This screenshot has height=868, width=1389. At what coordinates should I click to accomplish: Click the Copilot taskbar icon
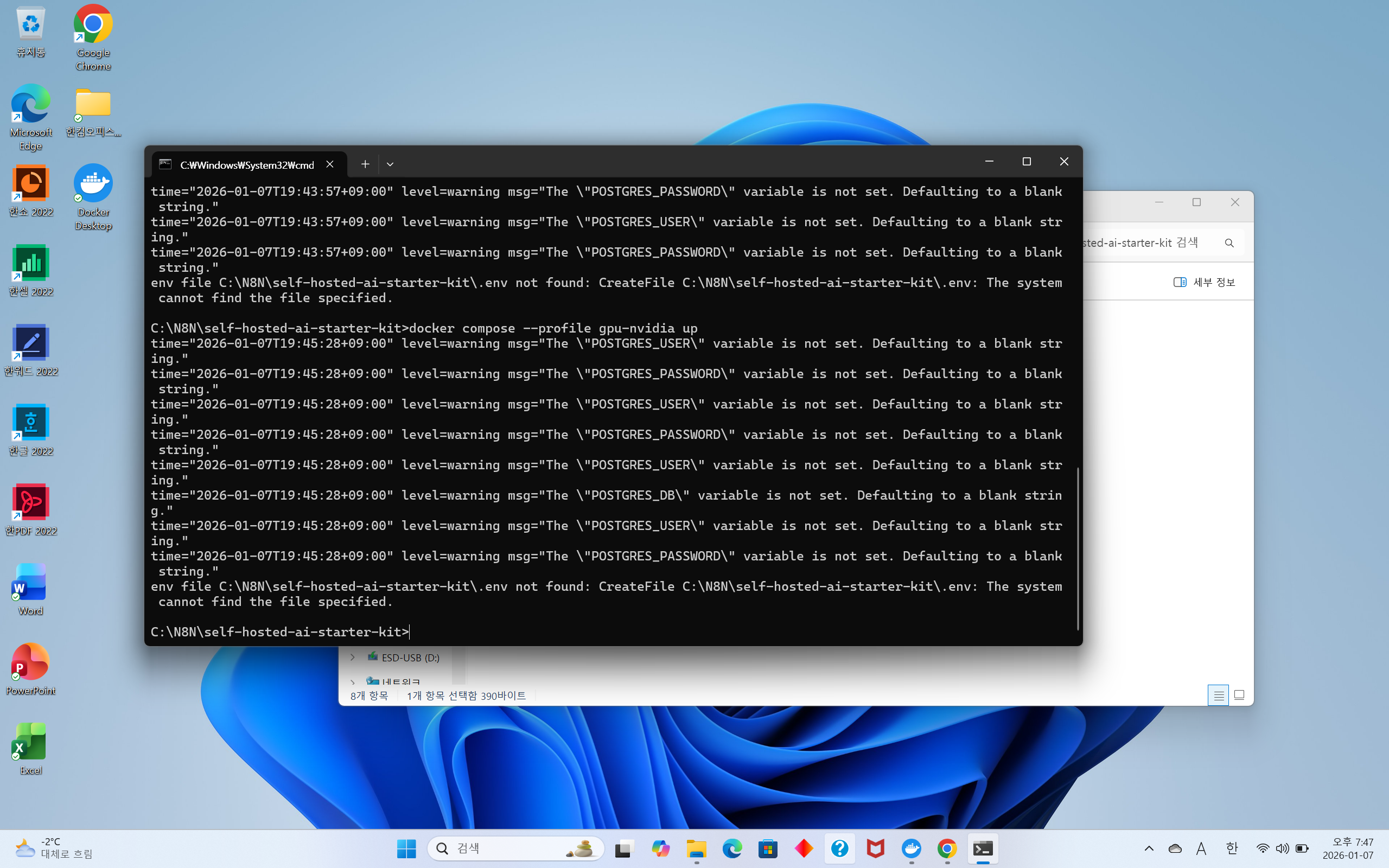coord(660,848)
